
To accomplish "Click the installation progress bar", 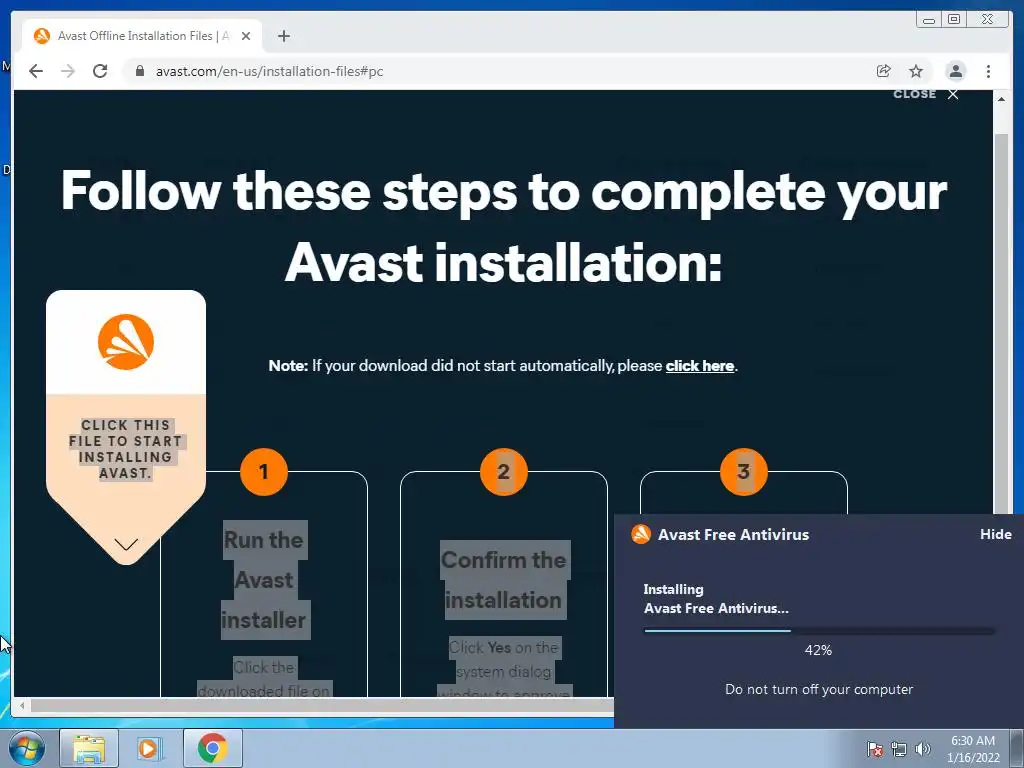I will coord(820,631).
